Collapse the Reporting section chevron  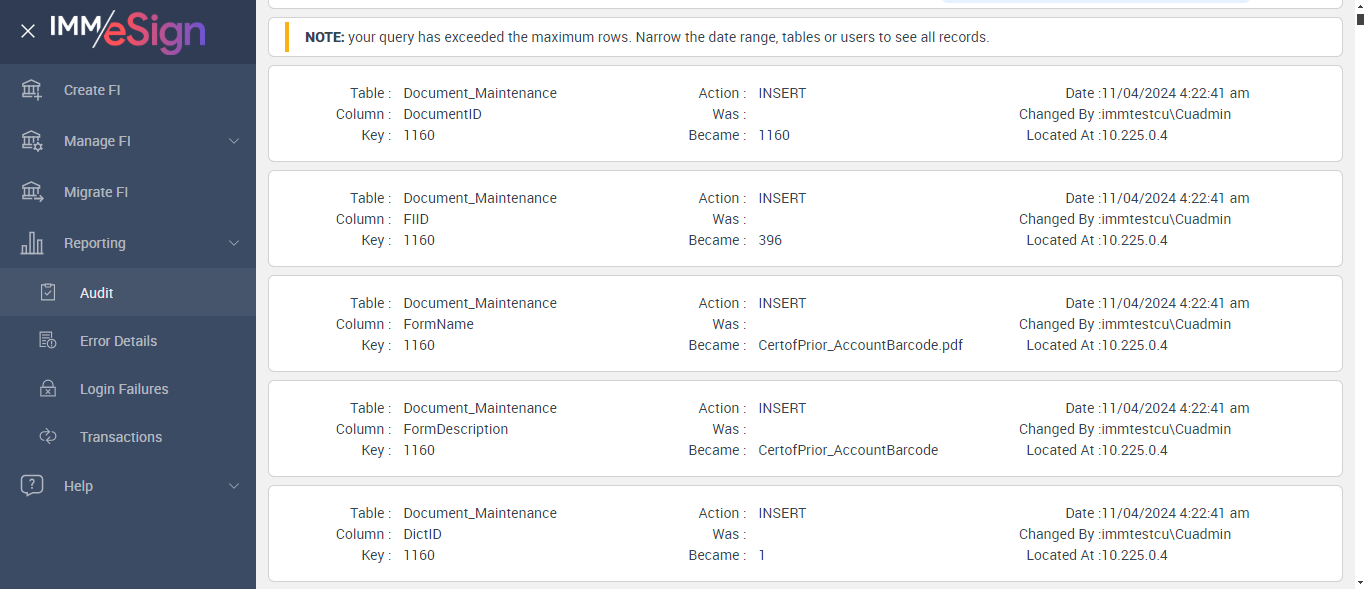coord(234,243)
